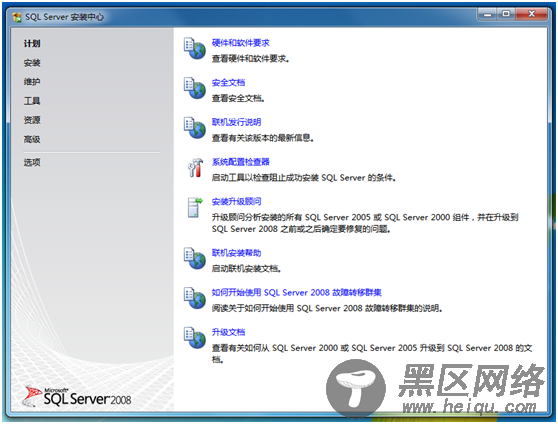Open the 联机安装帮助 link

pyautogui.click(x=236, y=253)
